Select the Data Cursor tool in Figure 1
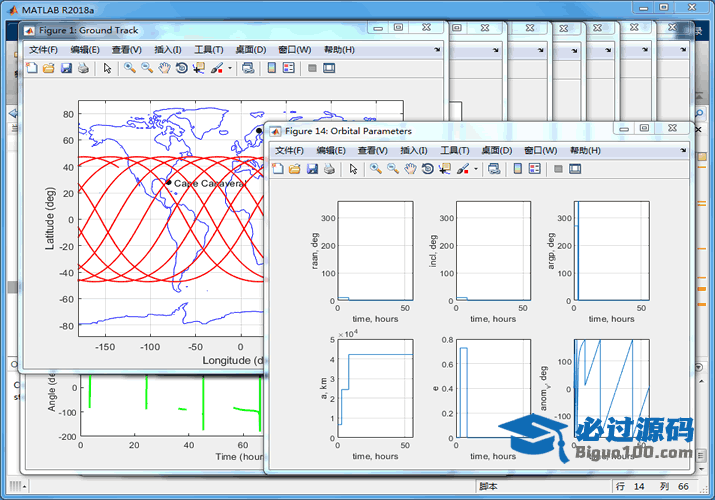This screenshot has height=500, width=715. coord(198,68)
